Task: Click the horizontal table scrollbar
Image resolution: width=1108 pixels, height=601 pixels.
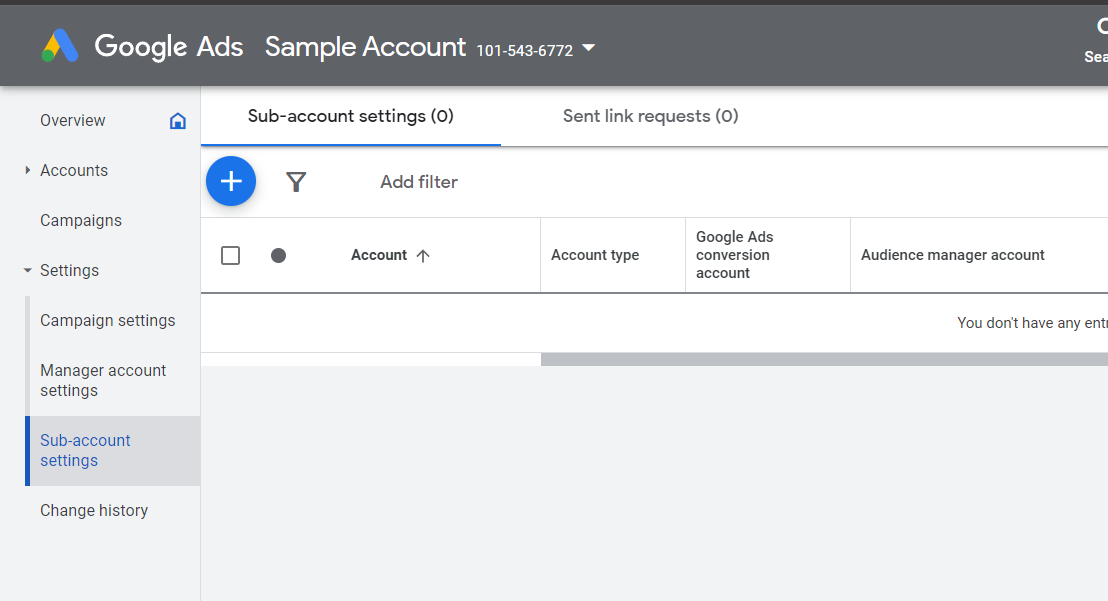Action: point(824,359)
